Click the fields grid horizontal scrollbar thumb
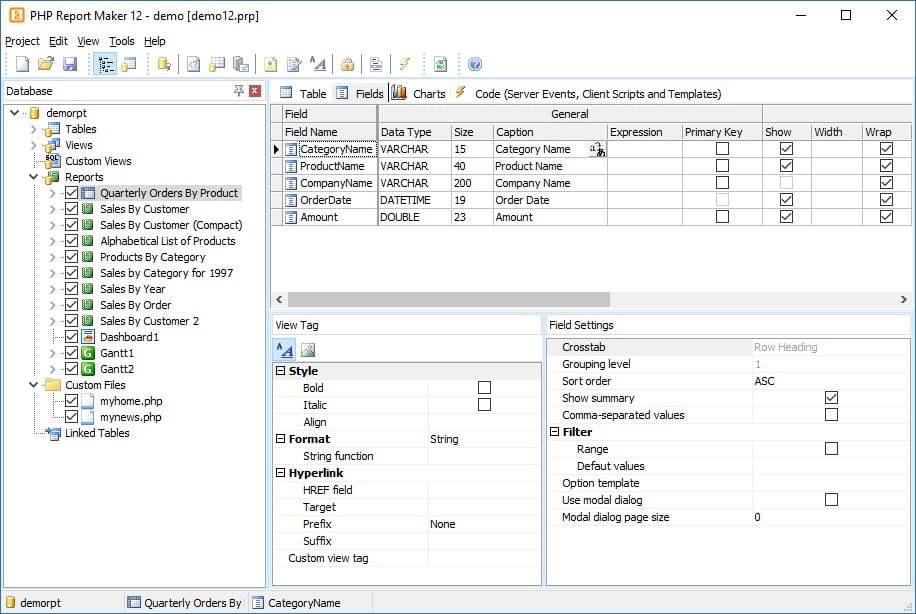 click(449, 299)
